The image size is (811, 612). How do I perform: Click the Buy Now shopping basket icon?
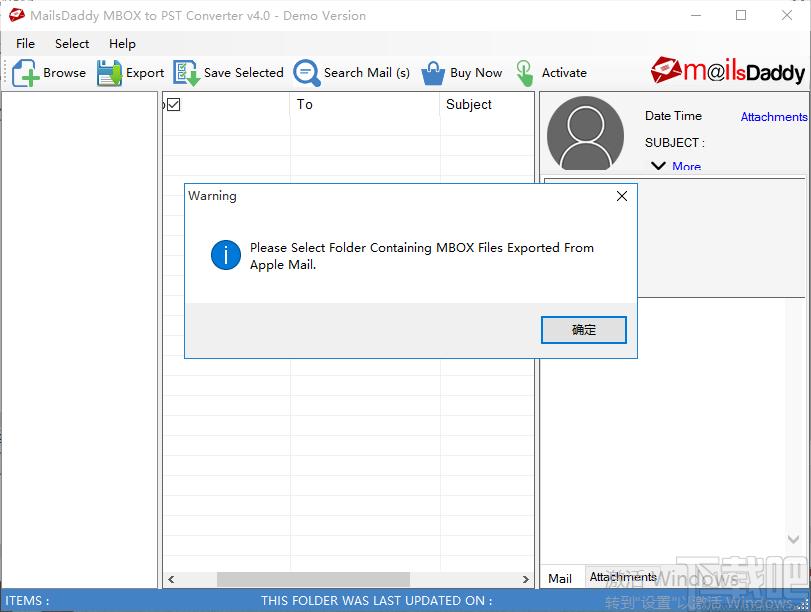click(x=433, y=73)
